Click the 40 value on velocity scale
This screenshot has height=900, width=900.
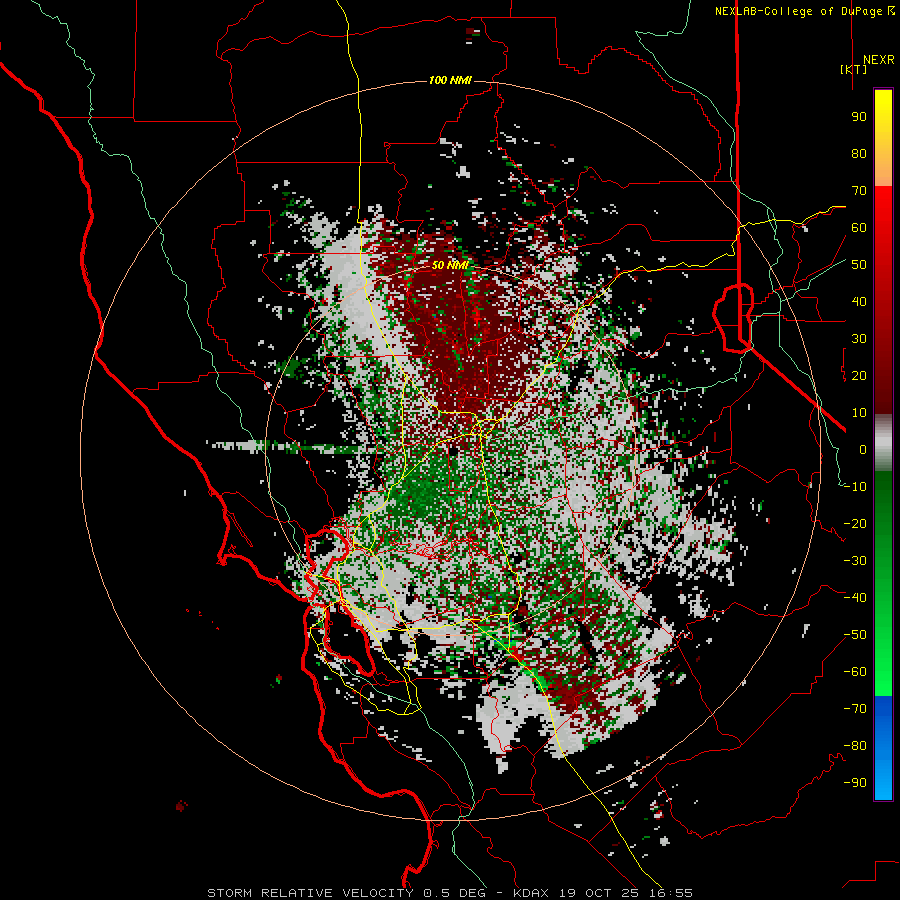[x=859, y=302]
